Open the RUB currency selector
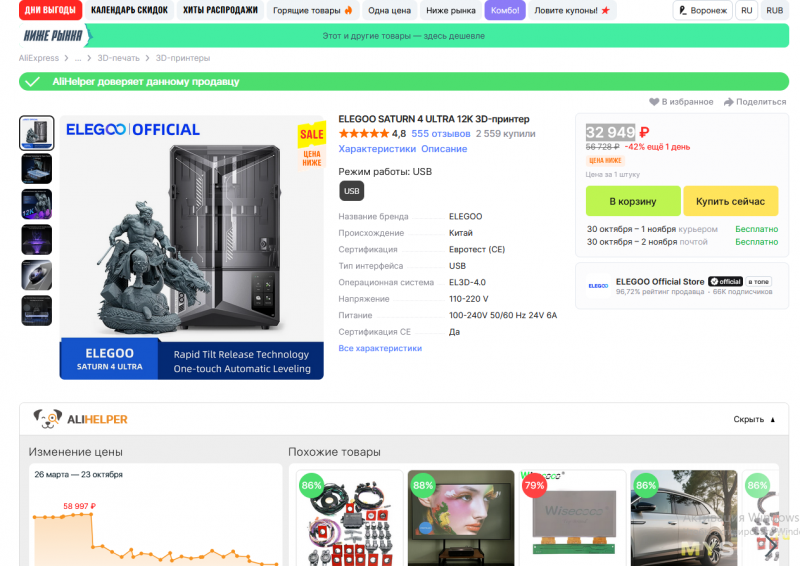This screenshot has width=800, height=566. (774, 10)
